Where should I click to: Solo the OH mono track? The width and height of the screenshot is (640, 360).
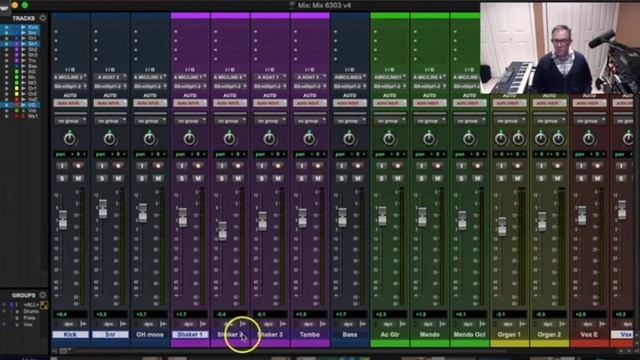(x=142, y=178)
